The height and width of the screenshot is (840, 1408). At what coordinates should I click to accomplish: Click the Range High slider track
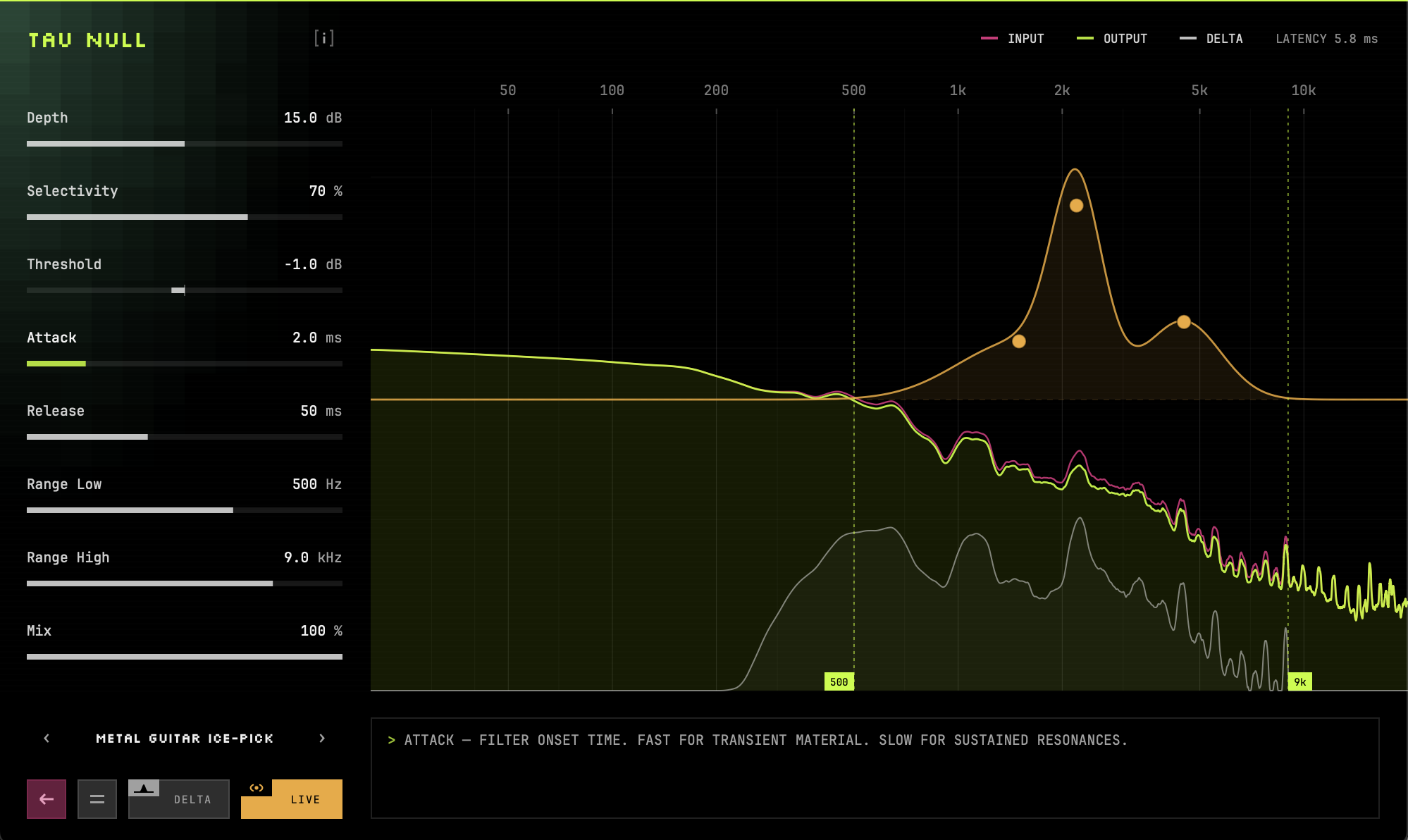(x=185, y=583)
